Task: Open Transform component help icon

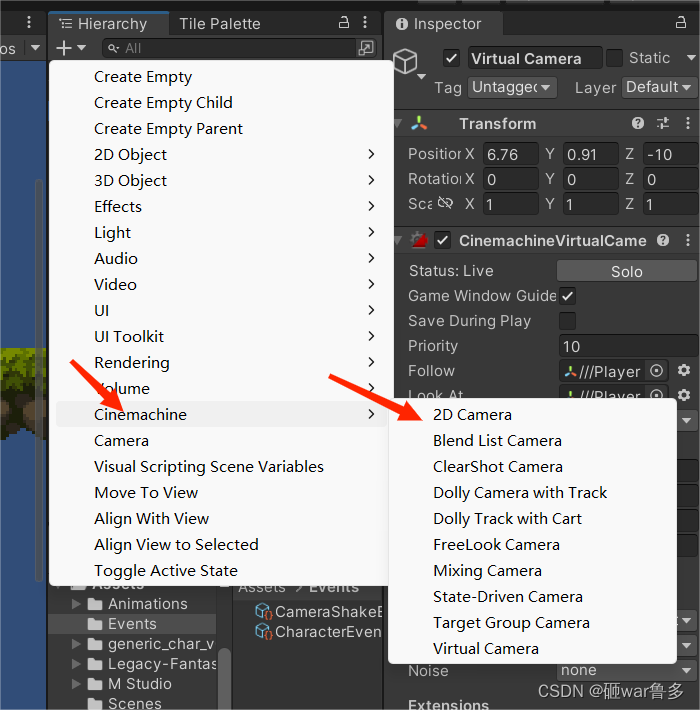Action: [x=638, y=123]
